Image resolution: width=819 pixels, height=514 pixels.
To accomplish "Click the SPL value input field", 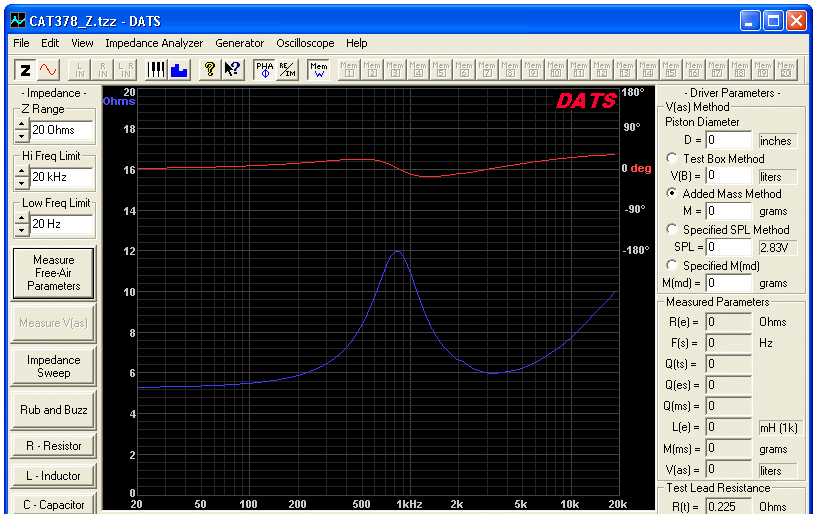I will [x=729, y=247].
